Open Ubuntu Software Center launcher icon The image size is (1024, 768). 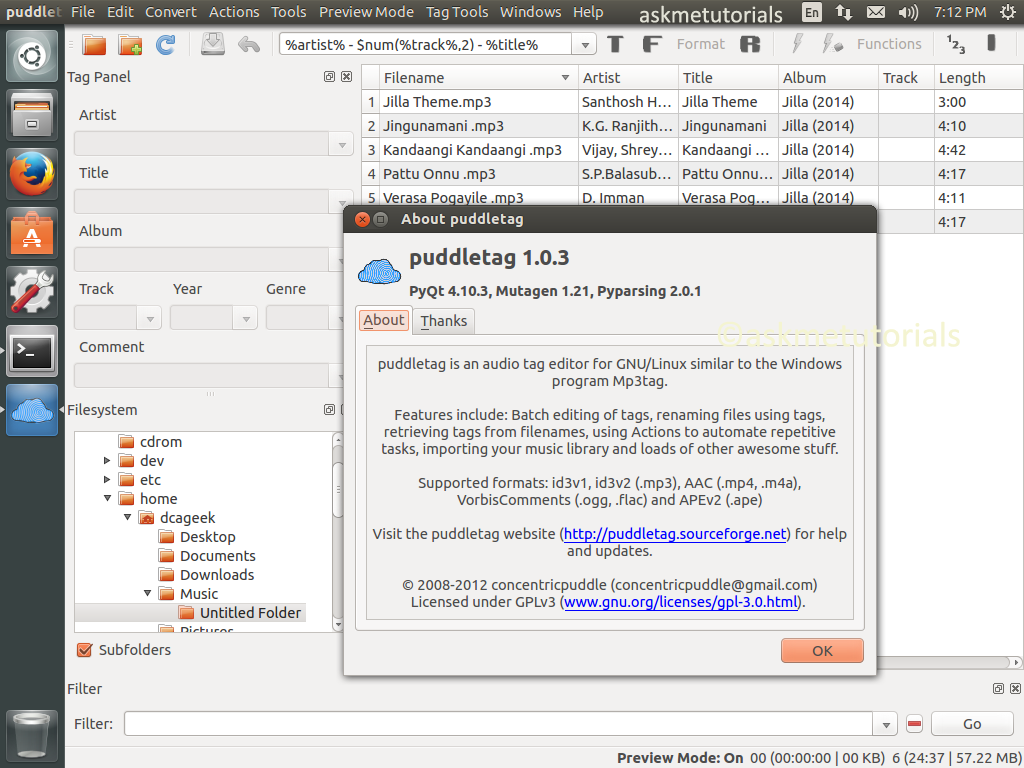tap(31, 232)
